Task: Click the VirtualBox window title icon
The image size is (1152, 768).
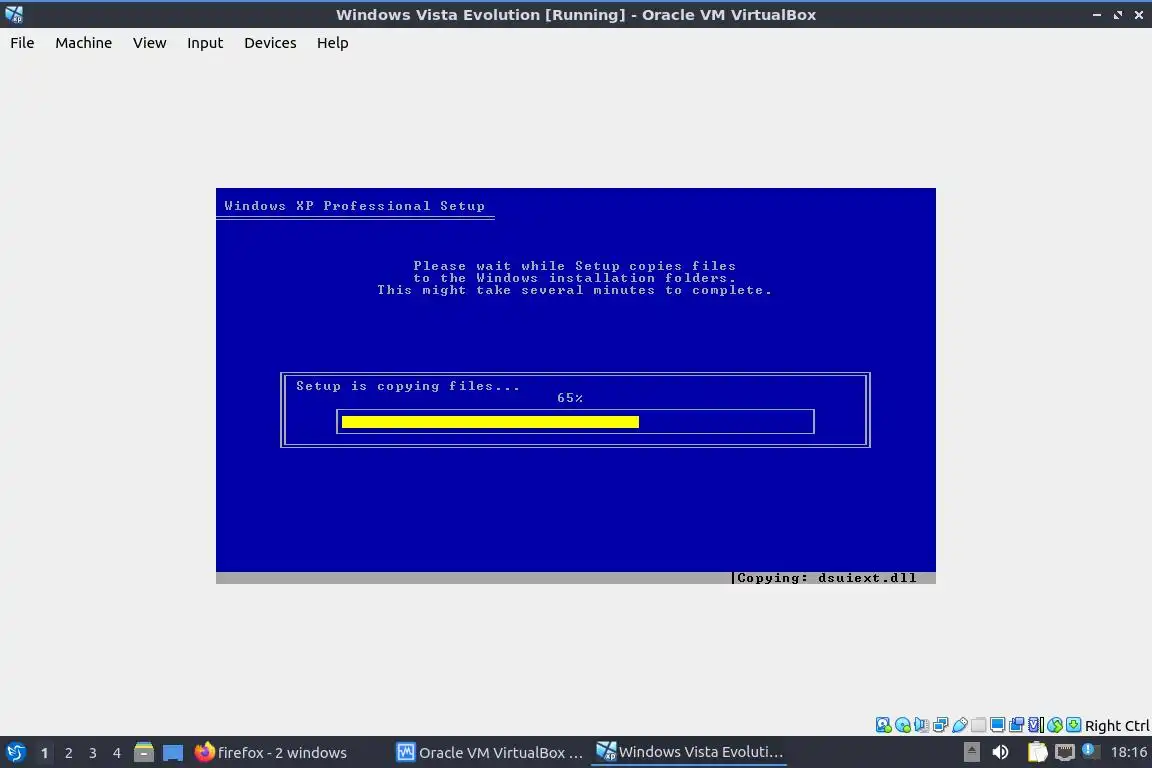Action: click(x=13, y=14)
